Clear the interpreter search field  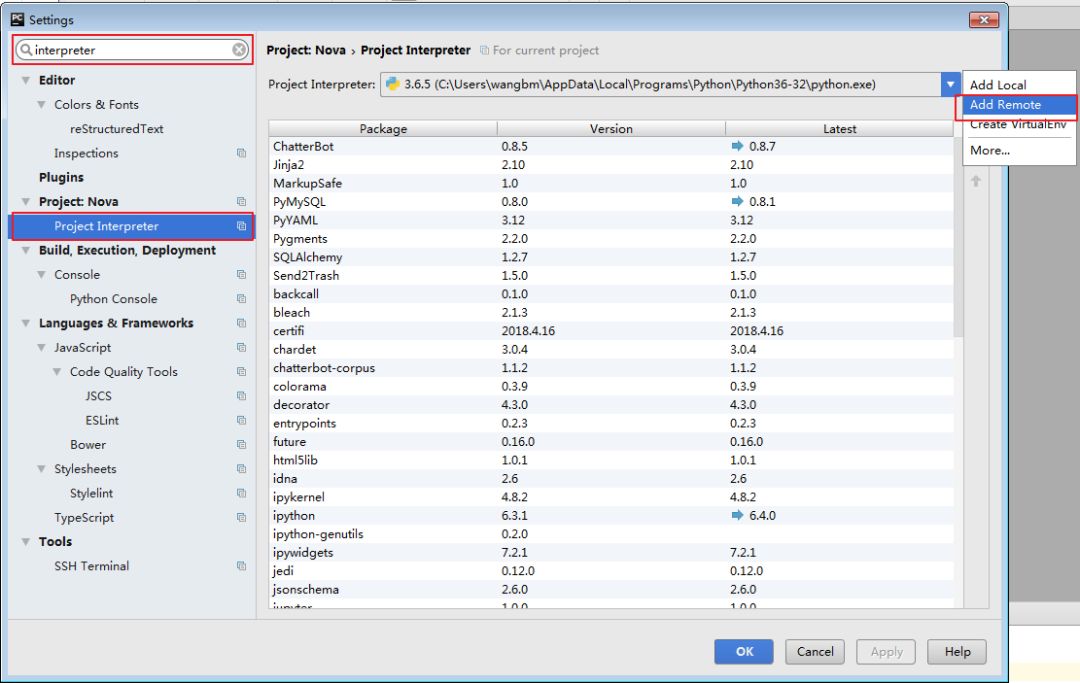pyautogui.click(x=239, y=50)
